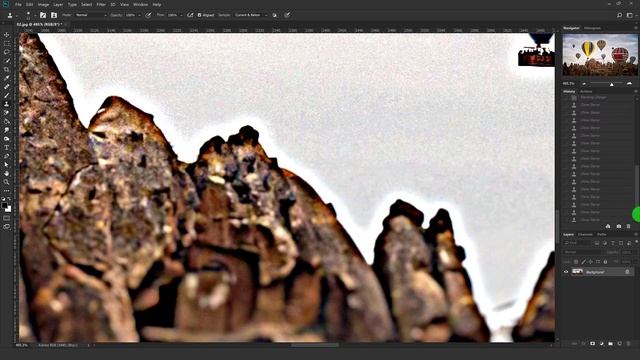Screen dimensions: 640x360
Task: Click the Search icon in top right
Action: click(620, 15)
